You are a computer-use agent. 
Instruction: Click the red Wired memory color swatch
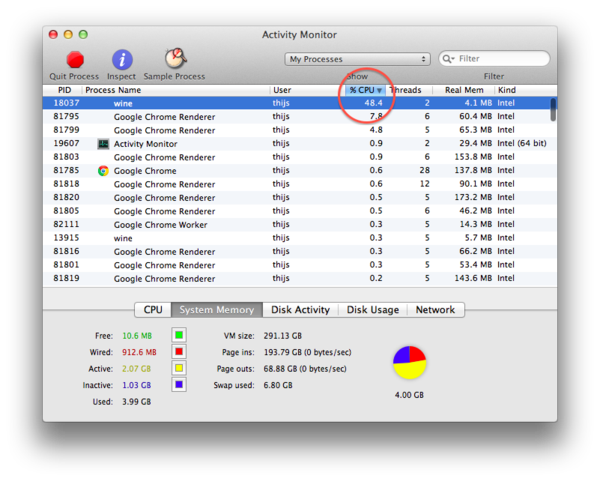pyautogui.click(x=179, y=352)
